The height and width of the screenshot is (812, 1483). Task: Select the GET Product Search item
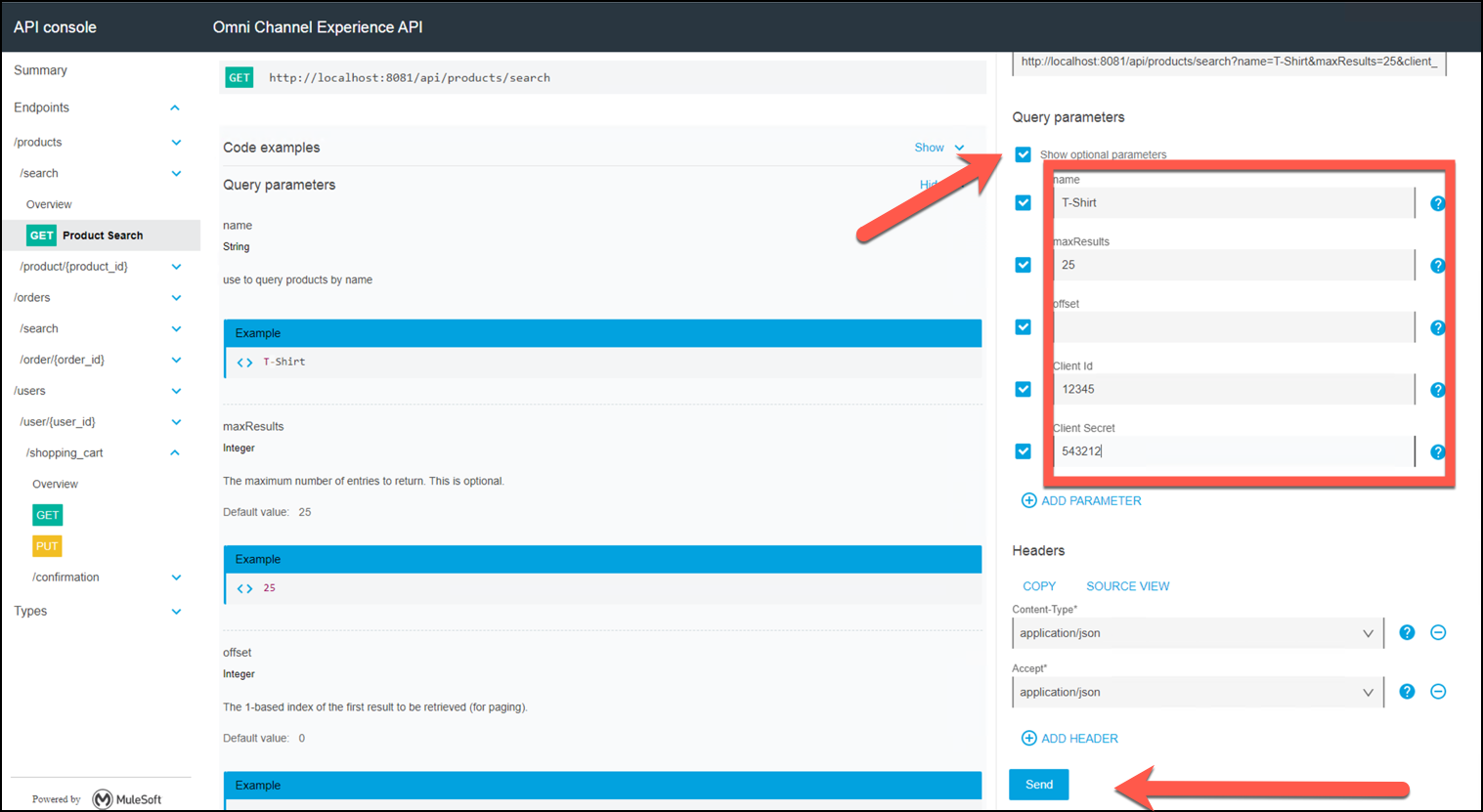tap(101, 235)
